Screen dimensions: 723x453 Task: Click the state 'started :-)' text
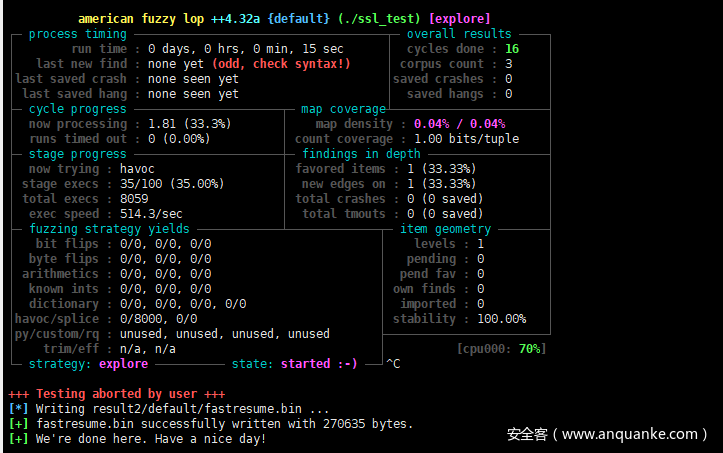318,364
